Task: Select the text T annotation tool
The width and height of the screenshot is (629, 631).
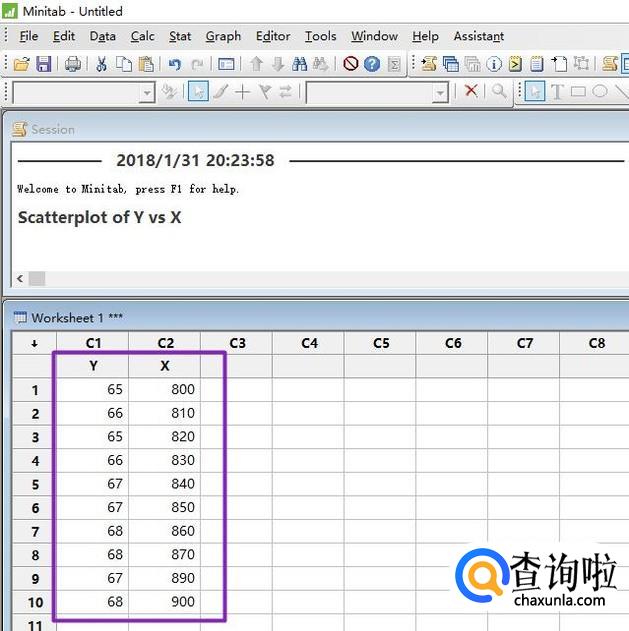Action: [557, 92]
